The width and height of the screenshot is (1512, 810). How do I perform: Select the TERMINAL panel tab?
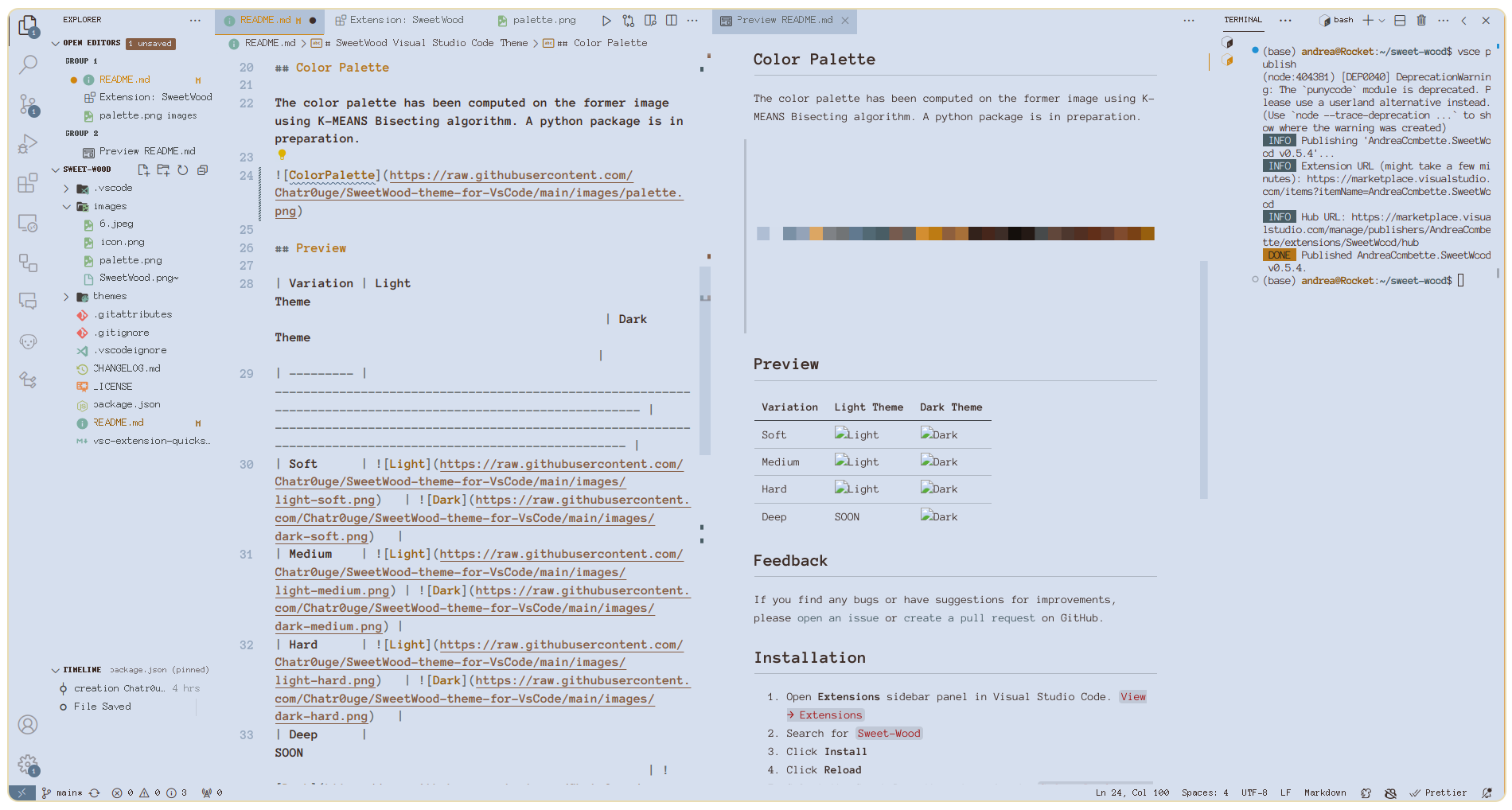click(x=1243, y=20)
